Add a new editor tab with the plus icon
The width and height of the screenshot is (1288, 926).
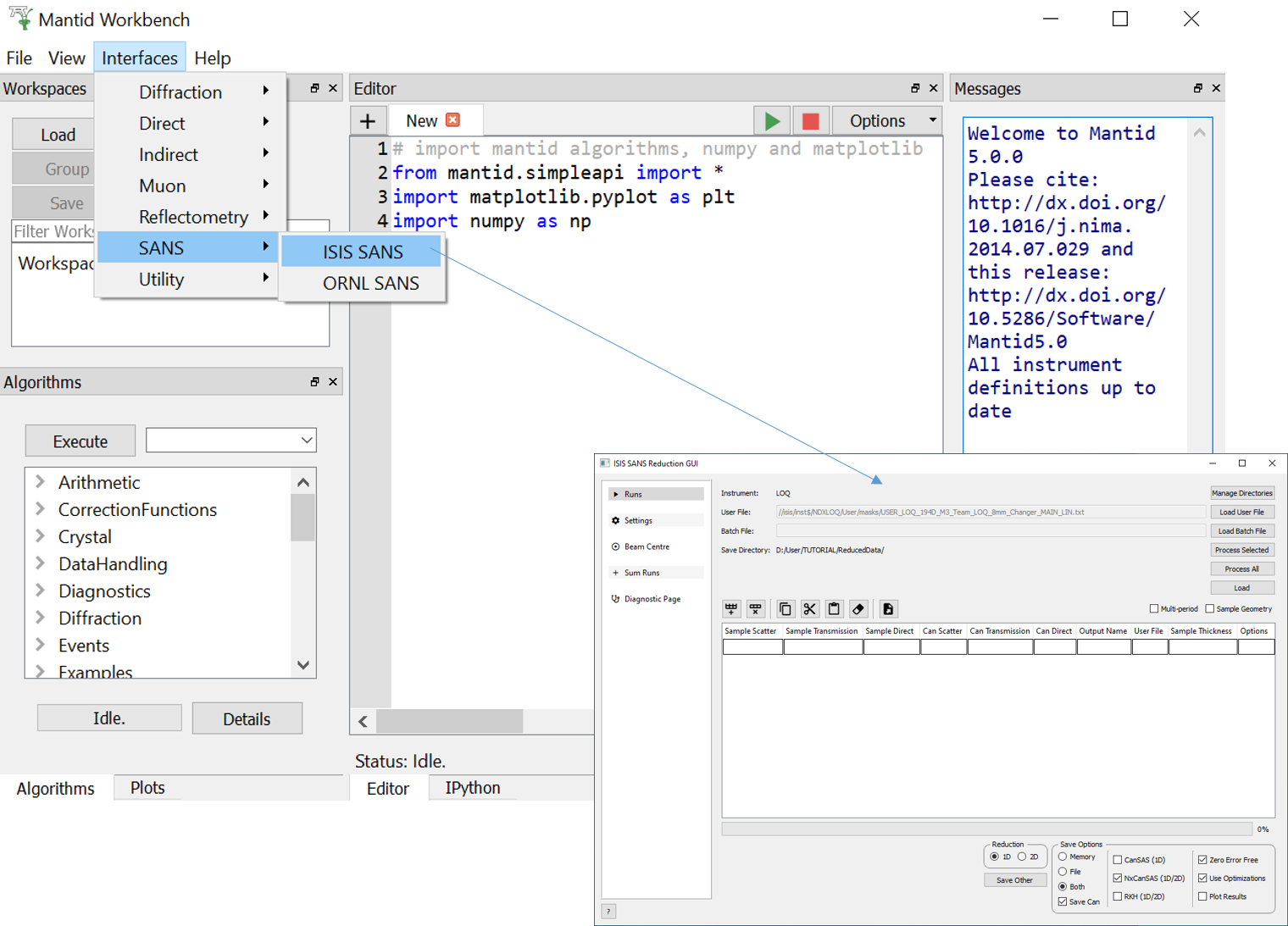coord(368,121)
